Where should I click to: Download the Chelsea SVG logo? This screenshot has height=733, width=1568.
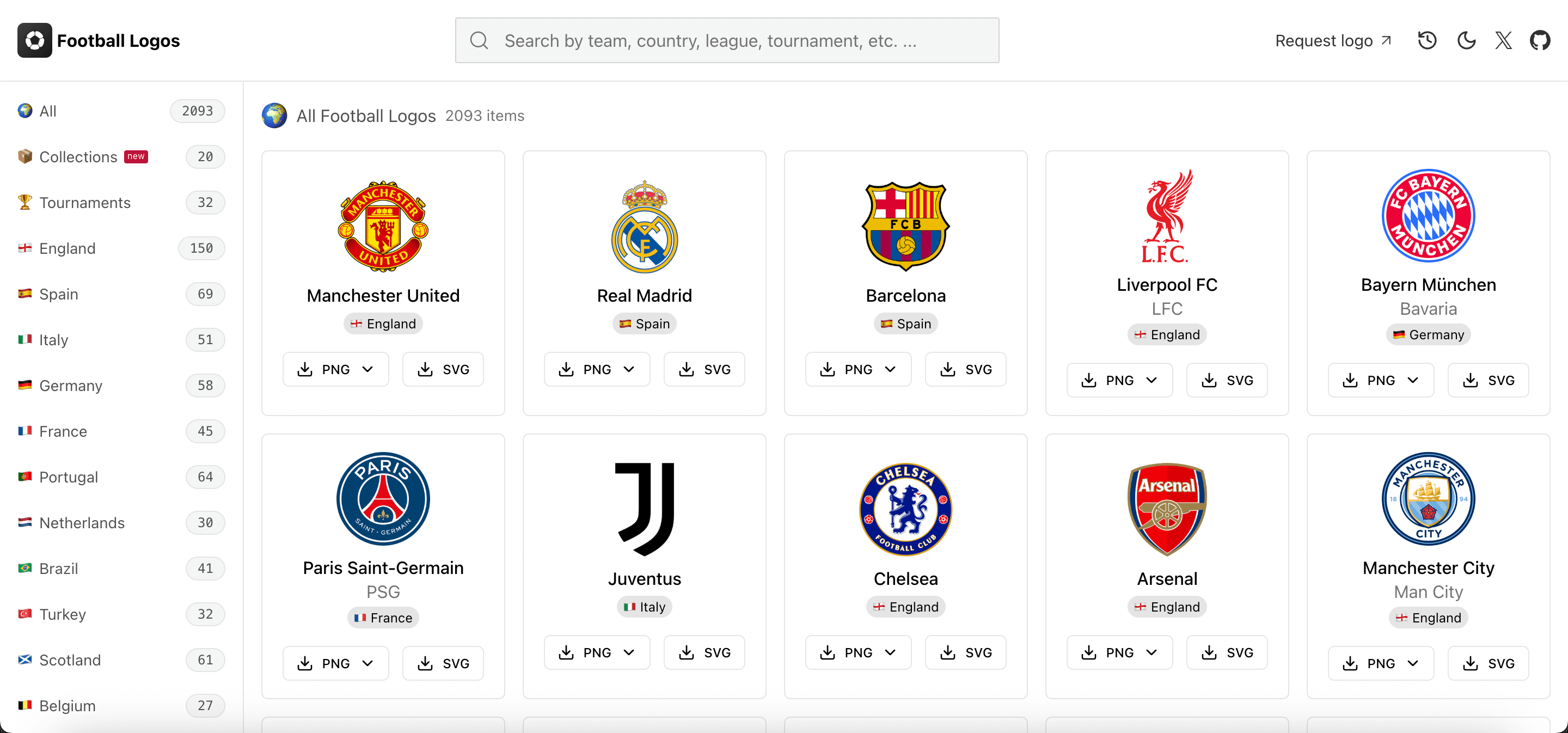[x=965, y=652]
